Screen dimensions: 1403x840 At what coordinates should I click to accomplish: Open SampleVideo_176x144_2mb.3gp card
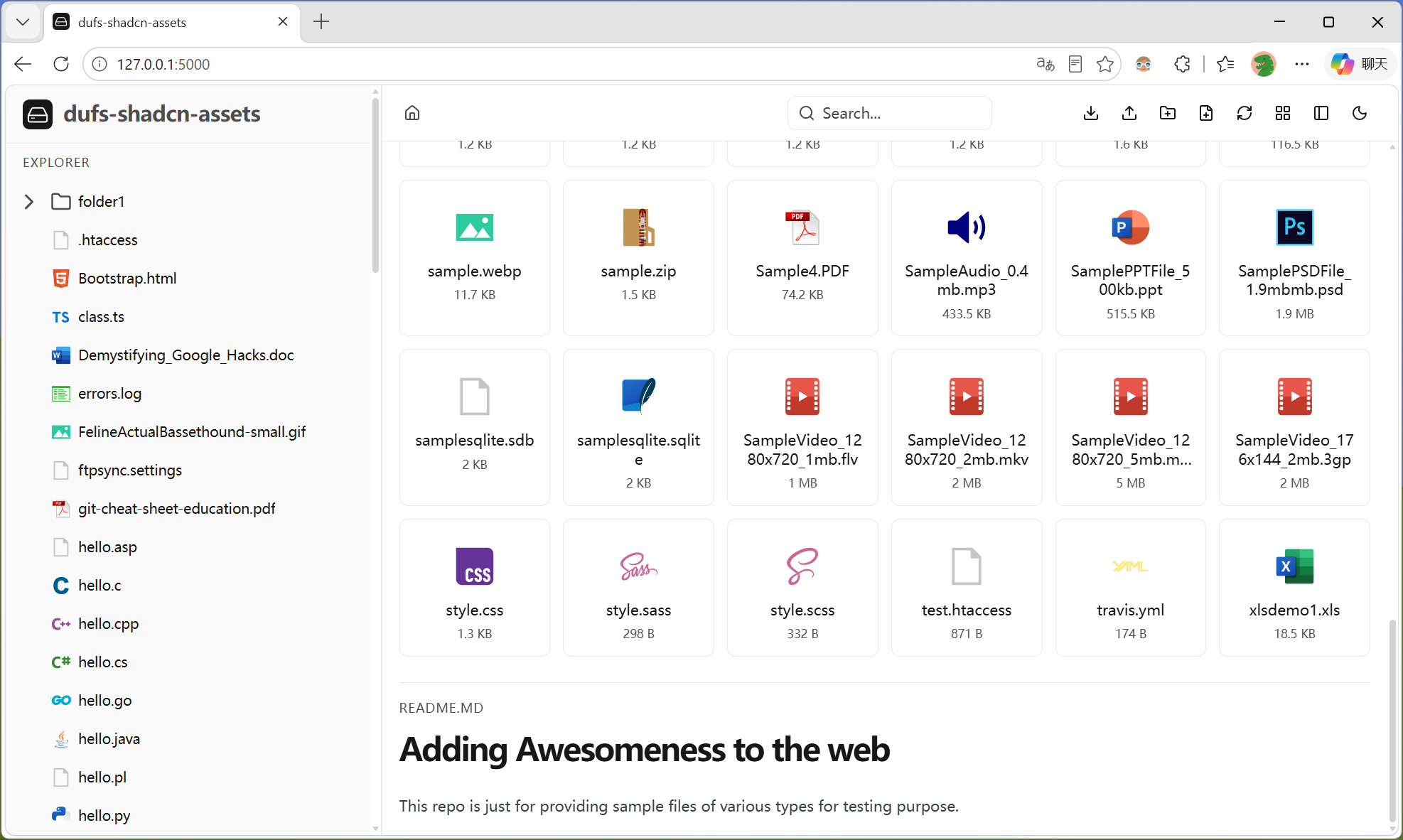1294,428
